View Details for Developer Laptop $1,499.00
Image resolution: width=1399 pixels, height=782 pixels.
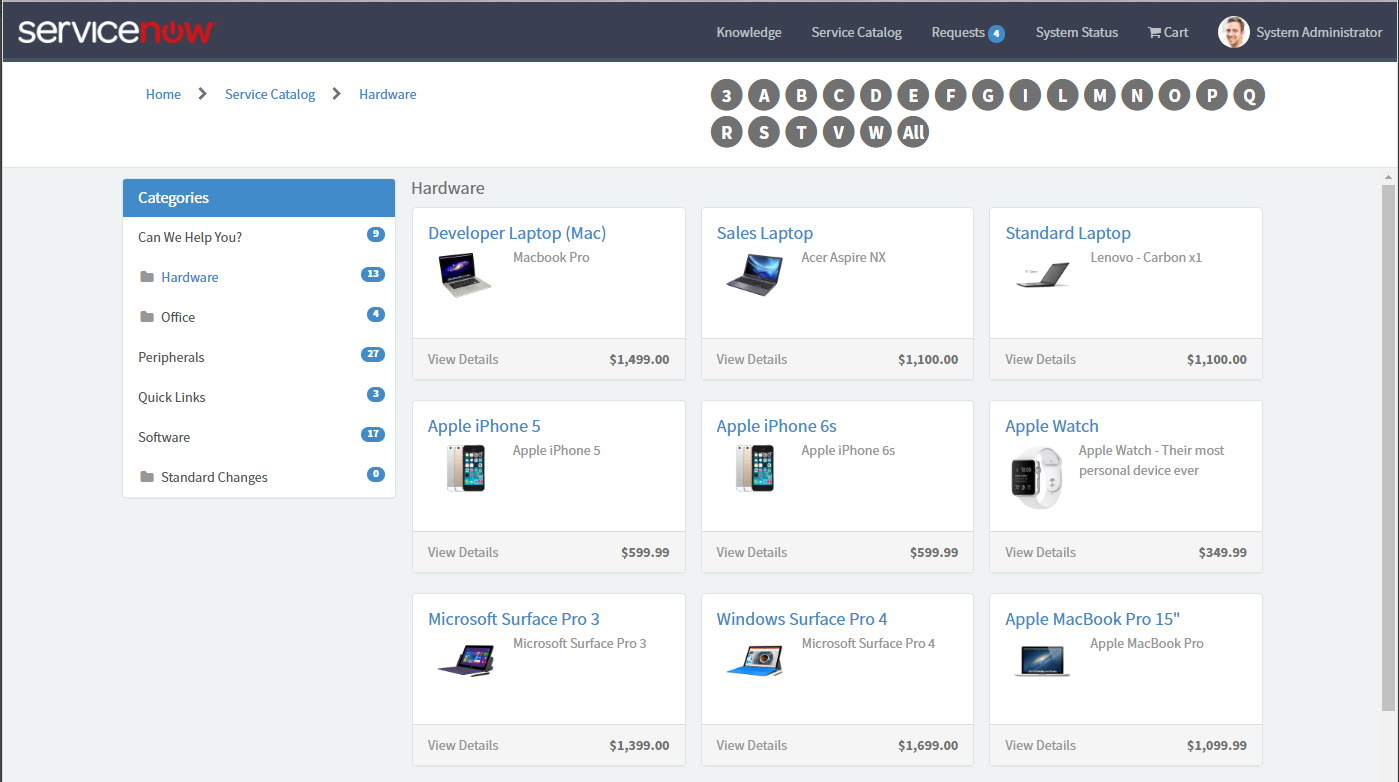[463, 359]
